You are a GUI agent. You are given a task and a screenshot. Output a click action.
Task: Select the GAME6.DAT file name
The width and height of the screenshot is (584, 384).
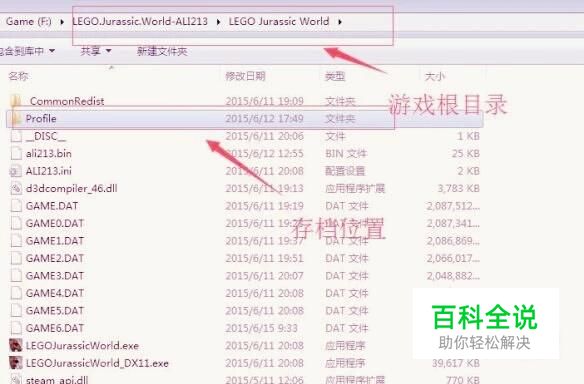pyautogui.click(x=55, y=328)
